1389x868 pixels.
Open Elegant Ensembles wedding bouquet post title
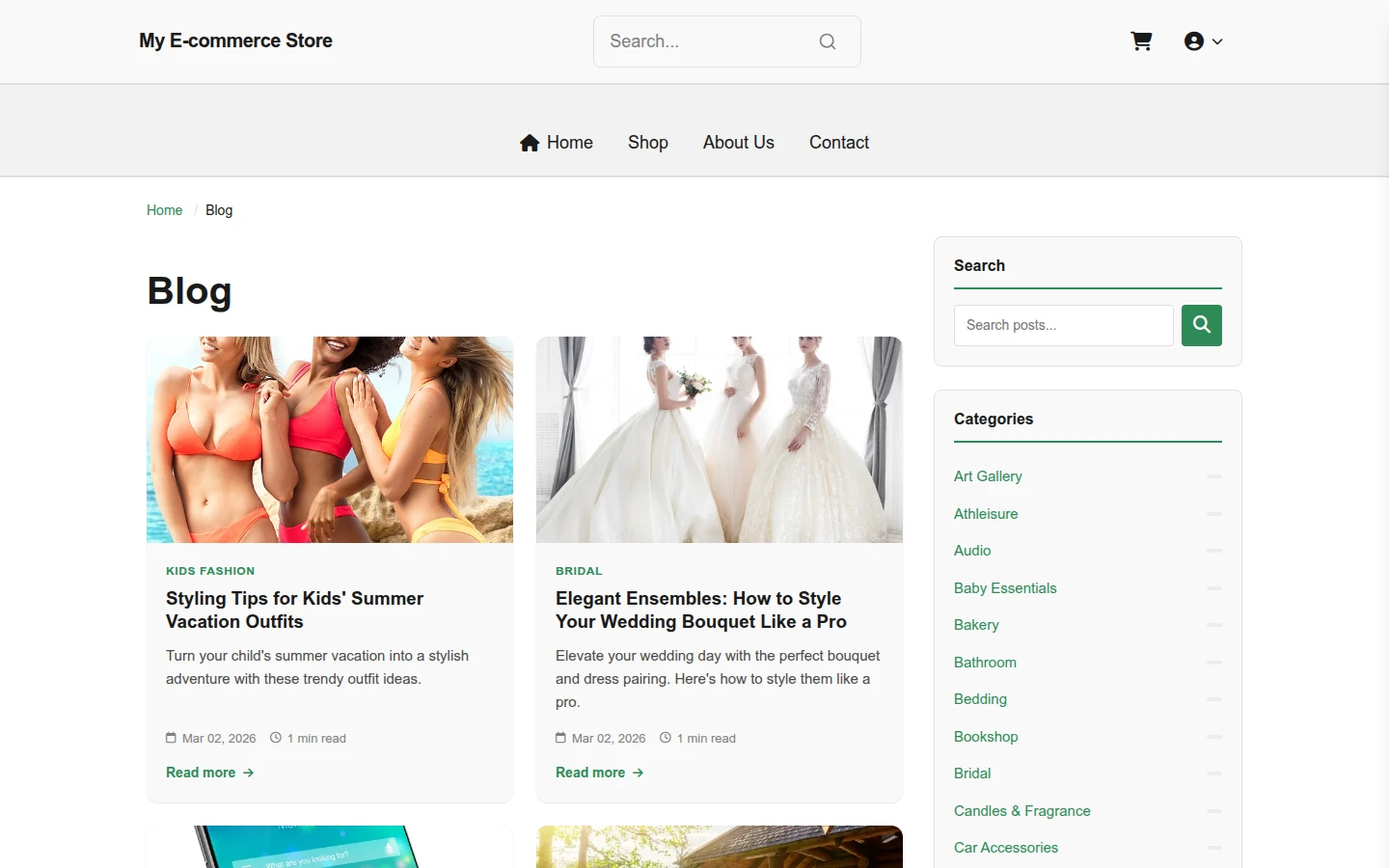pyautogui.click(x=701, y=610)
